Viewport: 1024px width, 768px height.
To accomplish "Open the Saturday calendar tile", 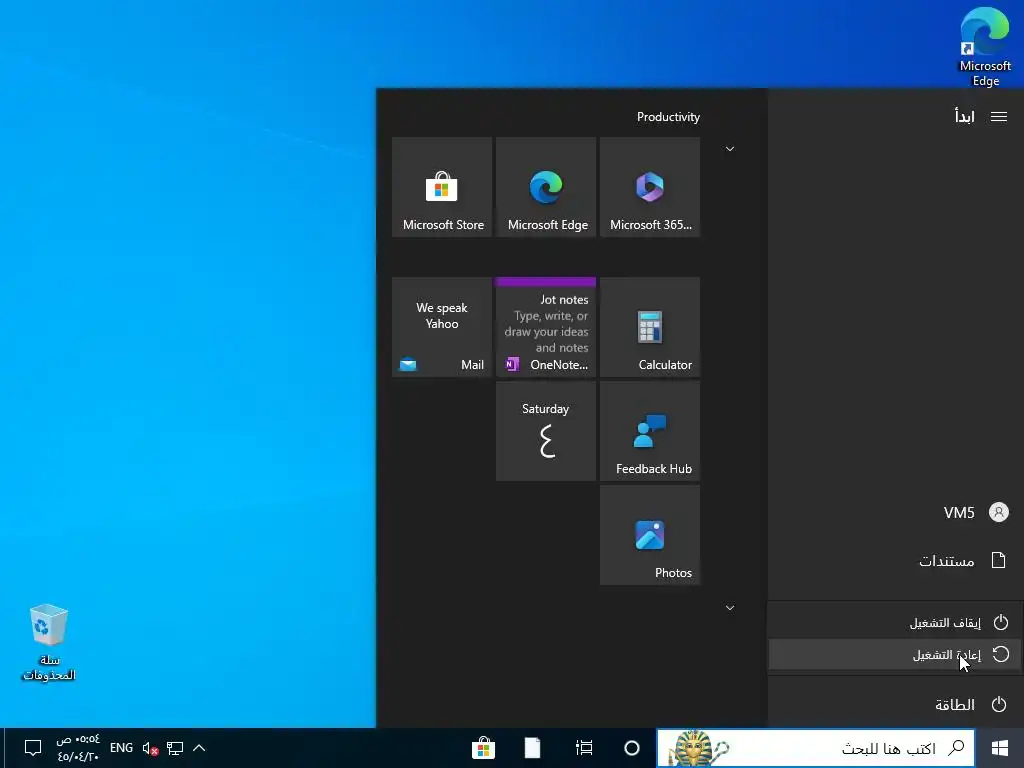I will click(x=546, y=431).
